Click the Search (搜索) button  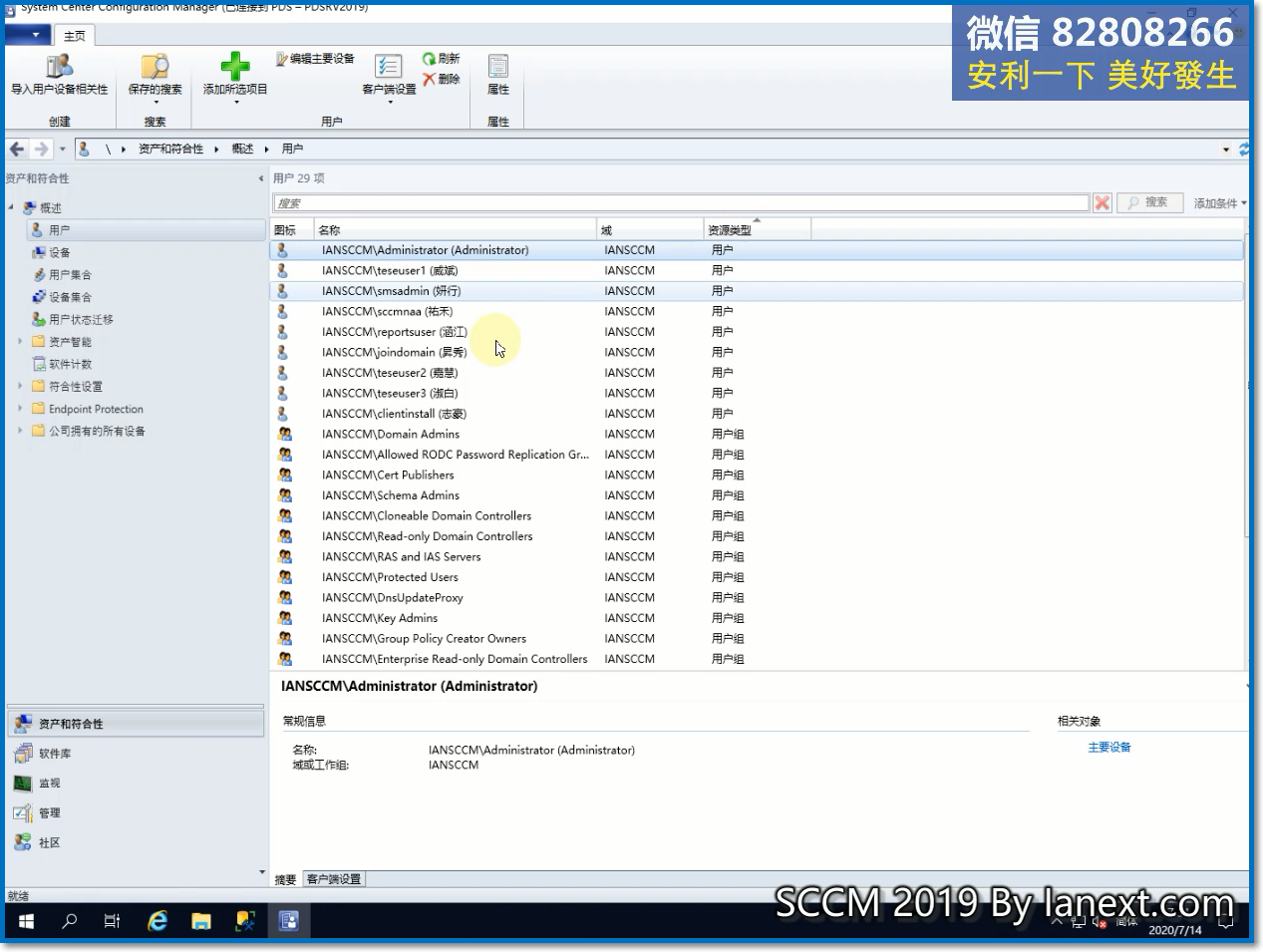click(1149, 202)
